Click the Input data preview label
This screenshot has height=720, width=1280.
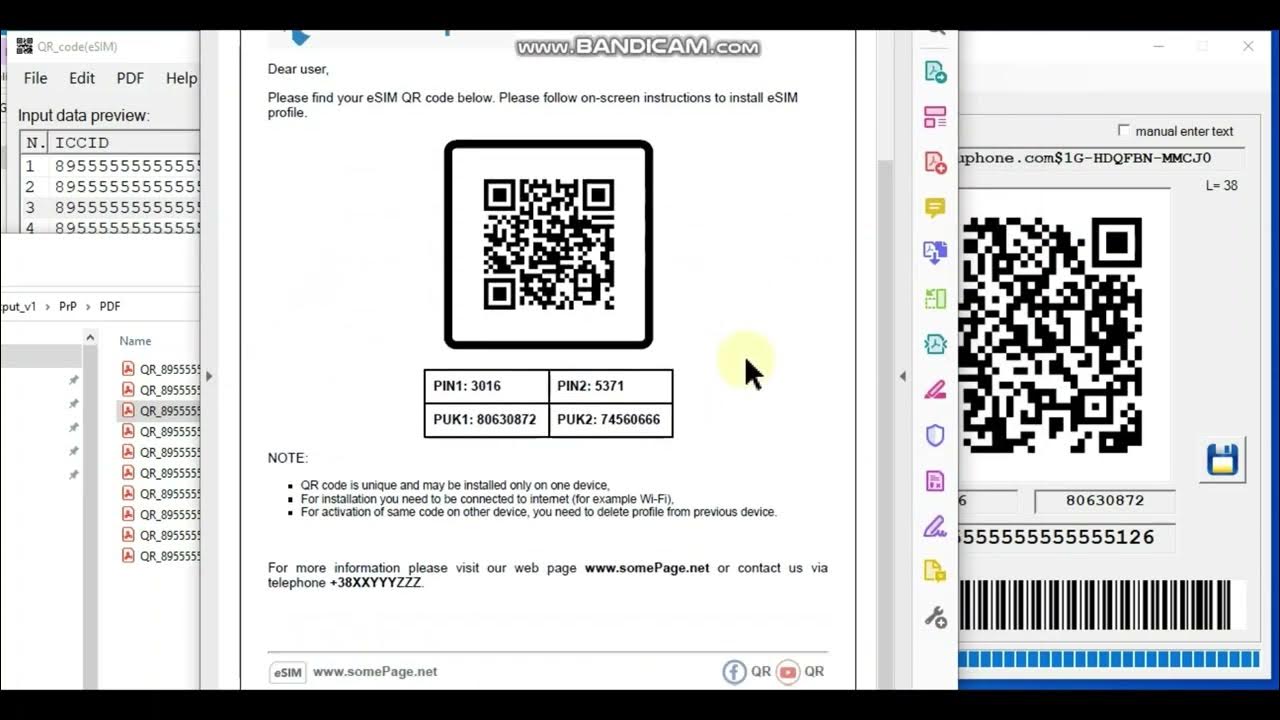point(84,115)
